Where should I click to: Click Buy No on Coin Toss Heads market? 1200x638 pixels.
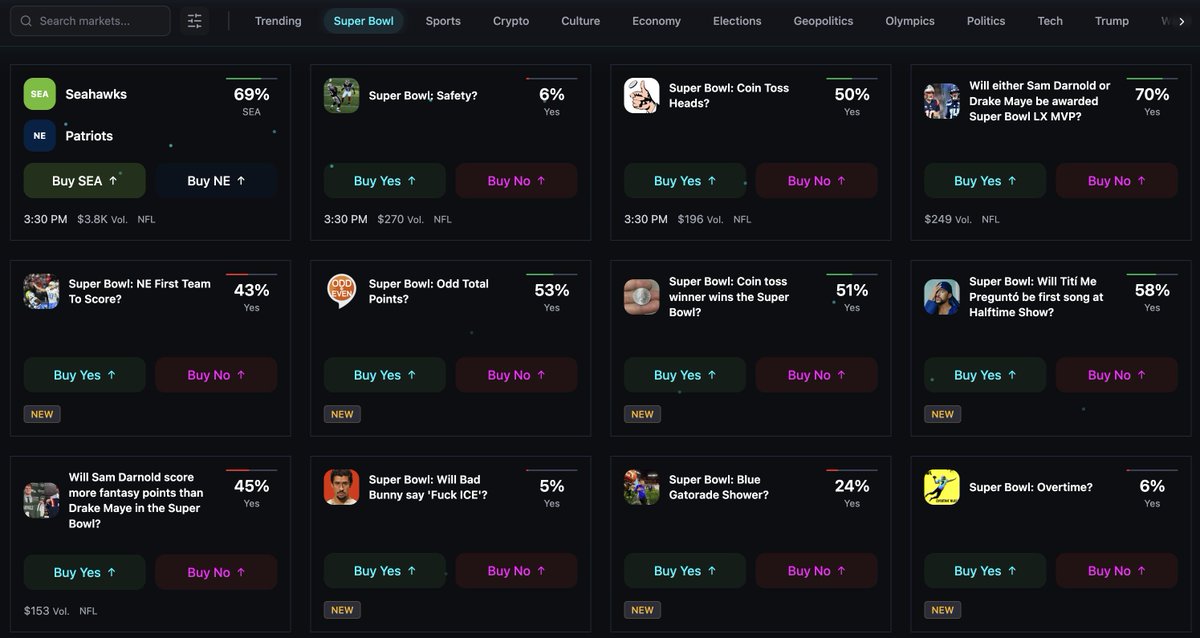[x=816, y=180]
